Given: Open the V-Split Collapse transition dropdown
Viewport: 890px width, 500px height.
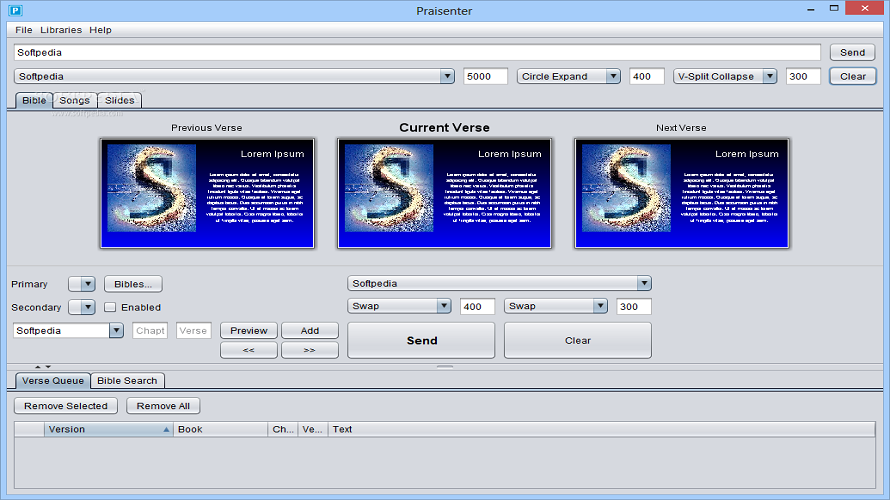Looking at the screenshot, I should 769,77.
